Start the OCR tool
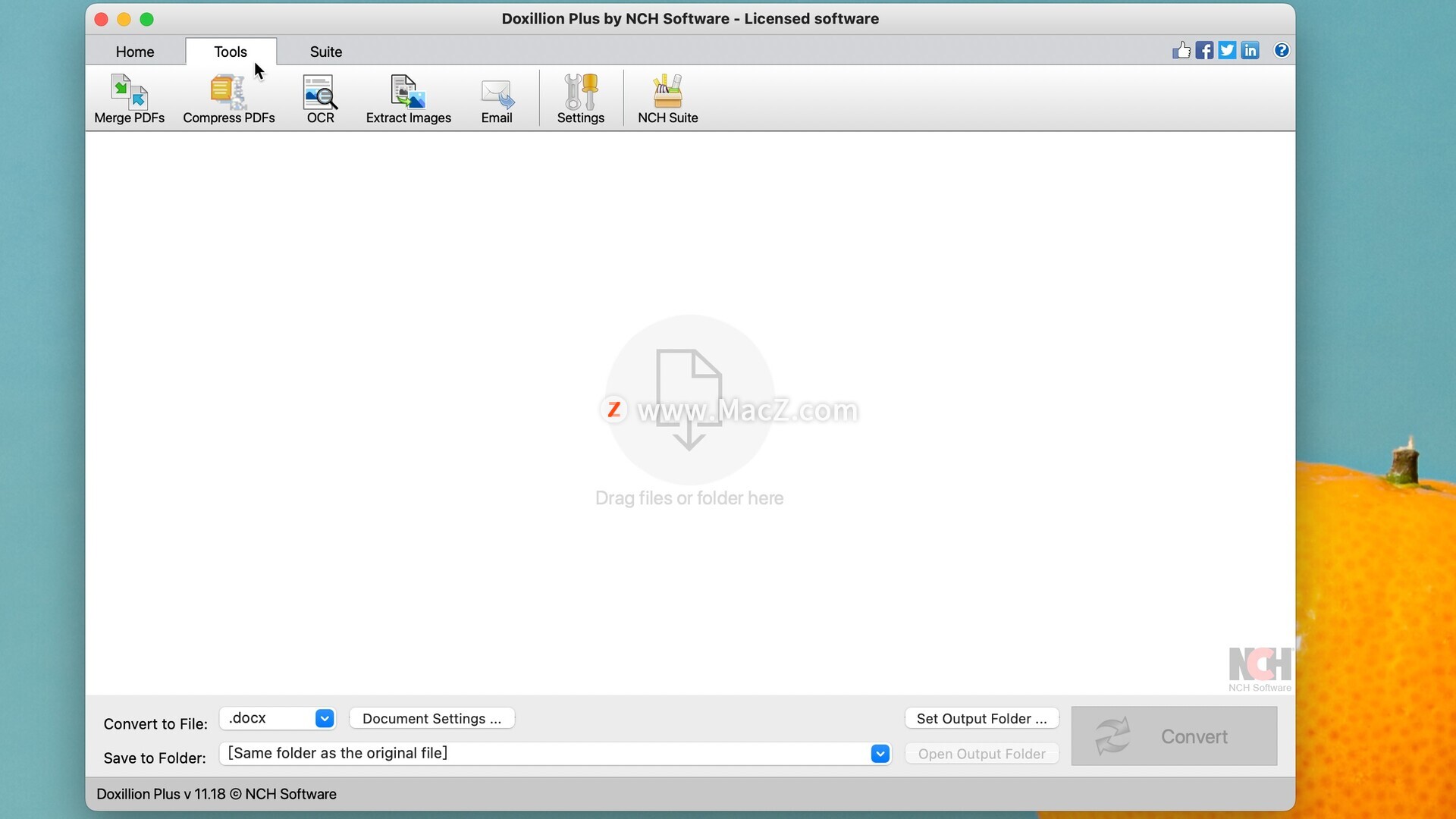1456x819 pixels. coord(320,99)
